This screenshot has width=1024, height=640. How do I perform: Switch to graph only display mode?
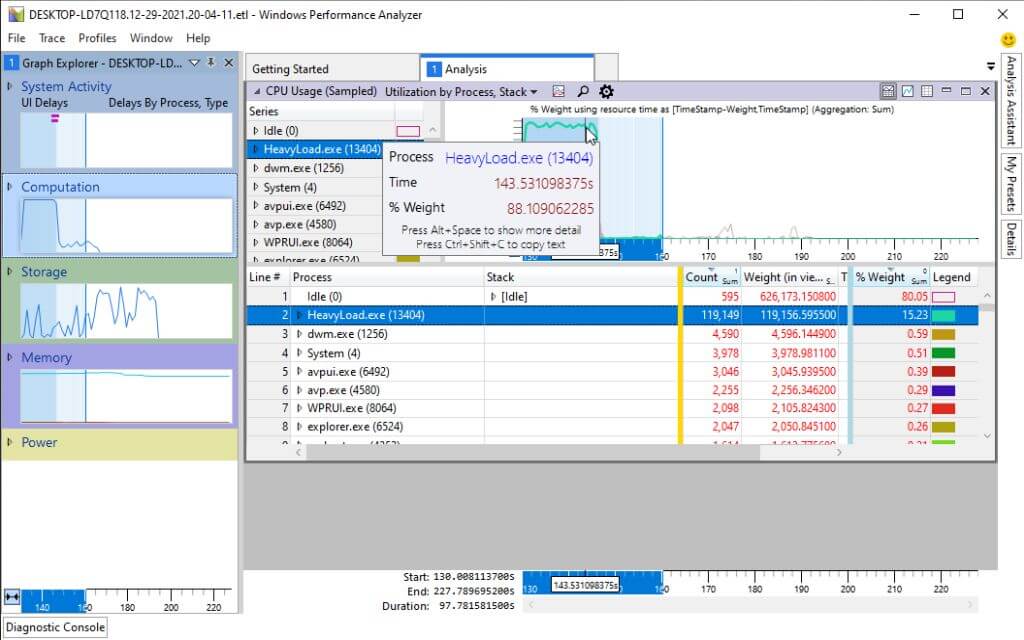(908, 91)
